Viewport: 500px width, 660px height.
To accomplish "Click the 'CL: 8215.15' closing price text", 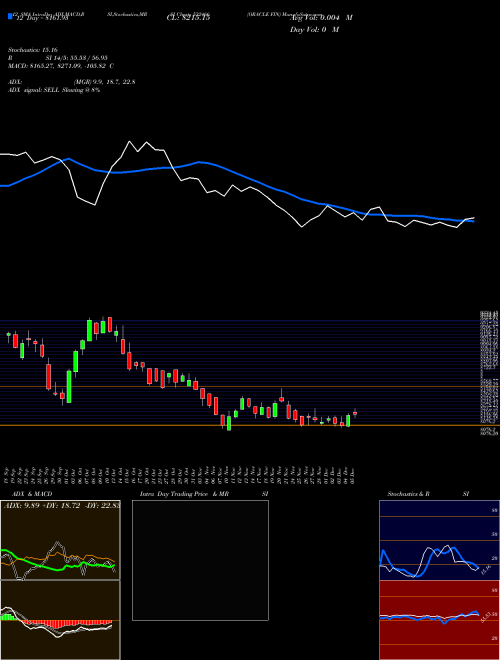I will coord(188,18).
